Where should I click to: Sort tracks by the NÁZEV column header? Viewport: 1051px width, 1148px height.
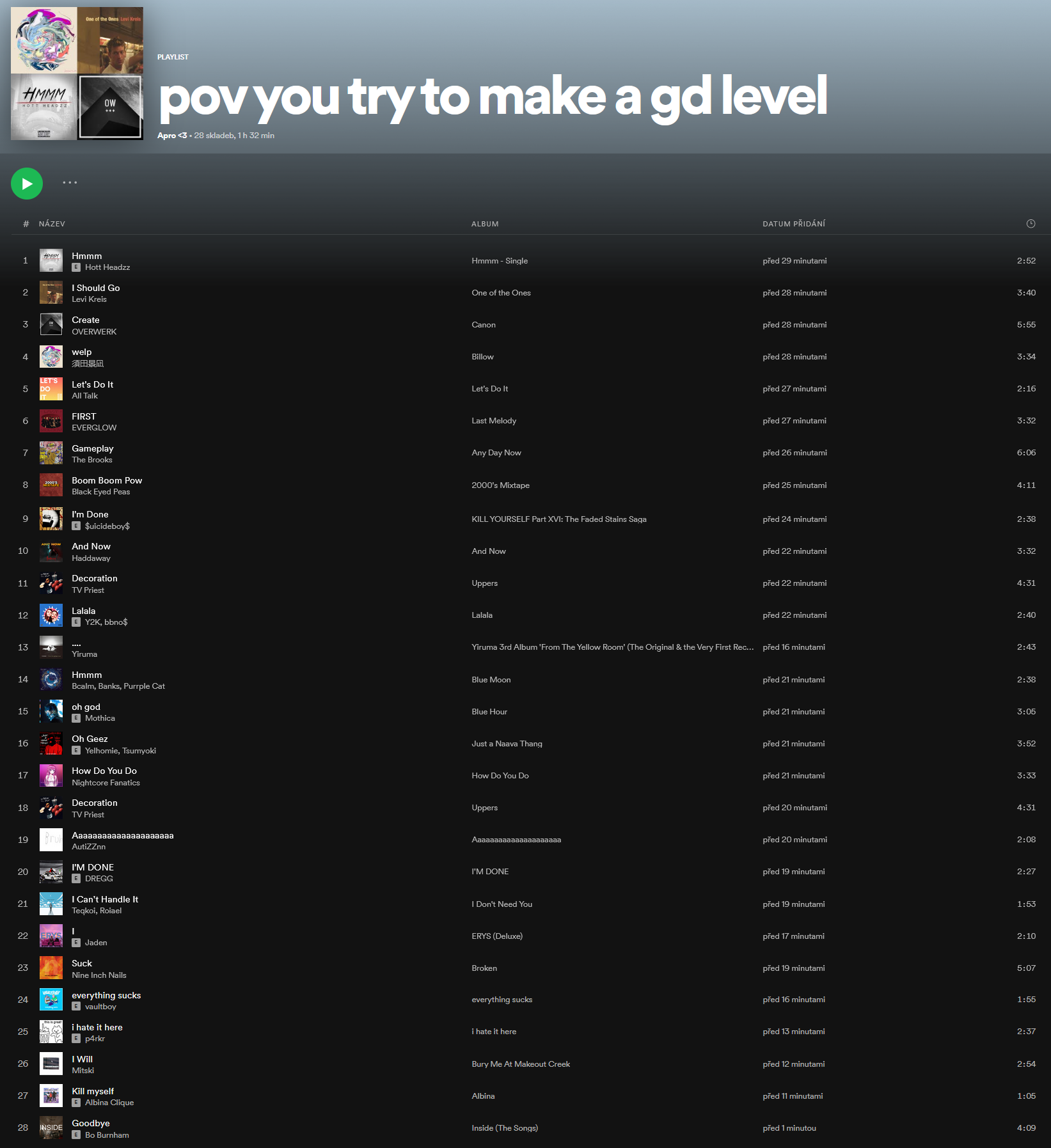(52, 224)
